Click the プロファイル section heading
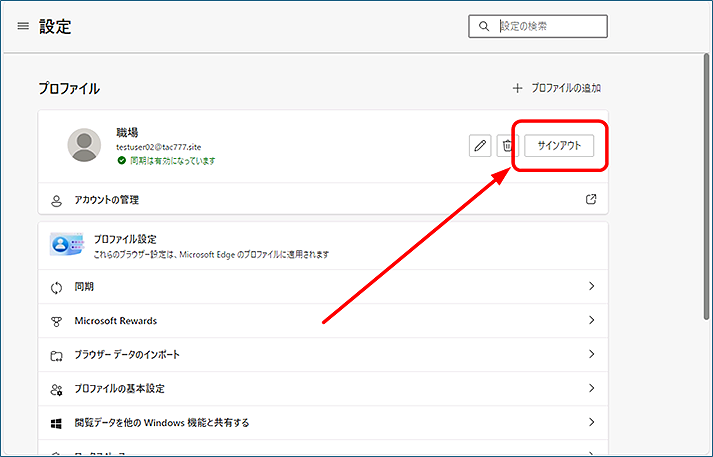This screenshot has width=713, height=457. 69,88
